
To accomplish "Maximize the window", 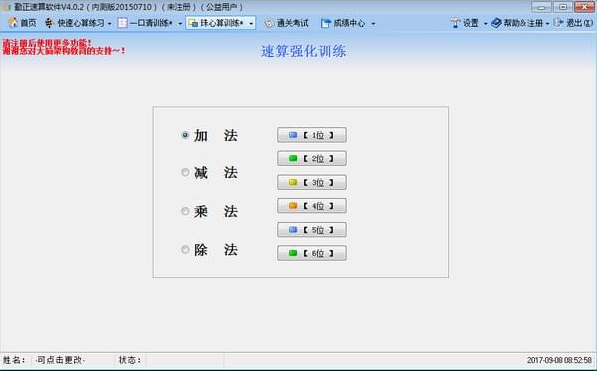I will pos(562,7).
